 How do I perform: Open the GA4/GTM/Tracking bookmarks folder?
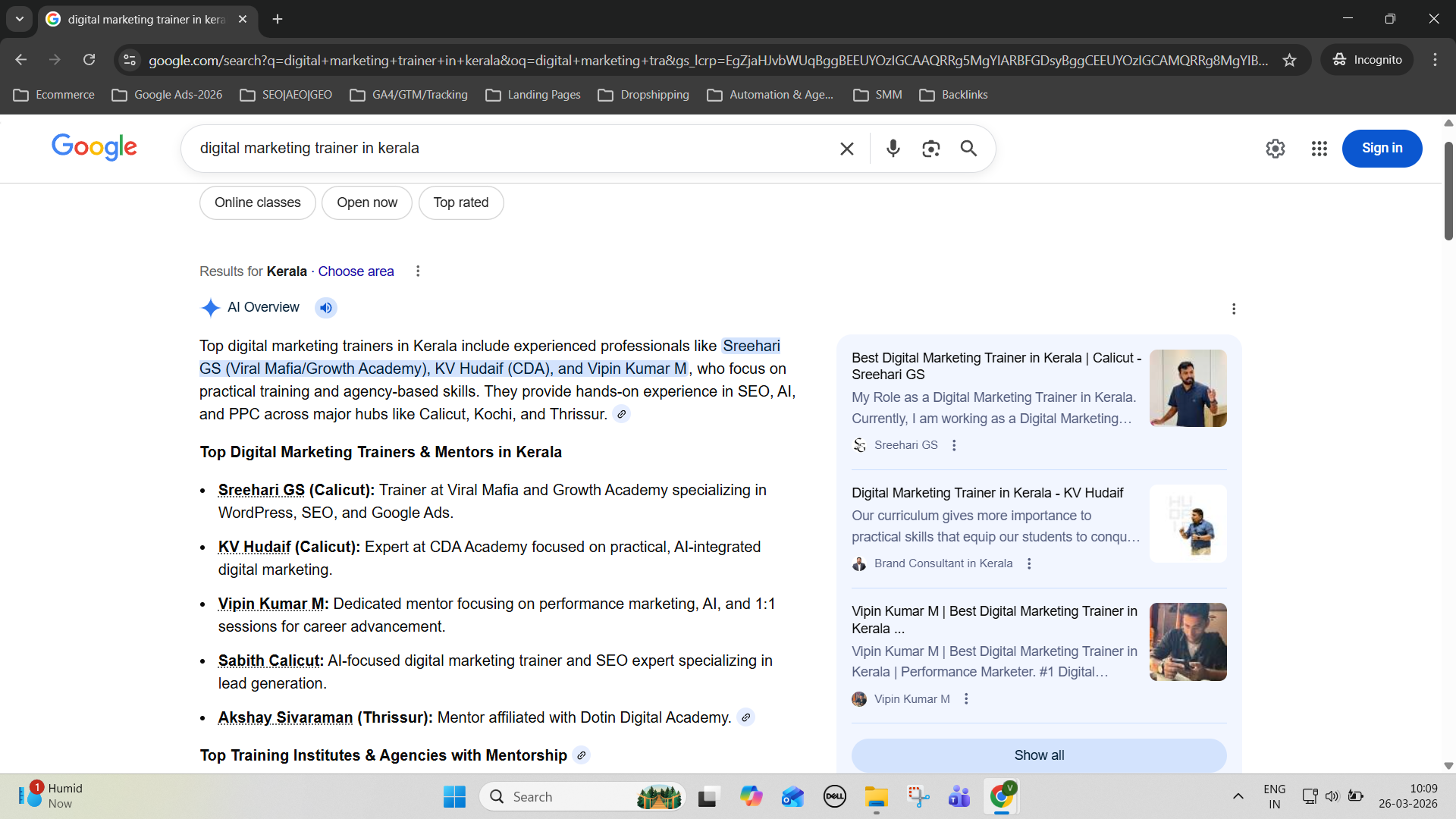pos(409,95)
